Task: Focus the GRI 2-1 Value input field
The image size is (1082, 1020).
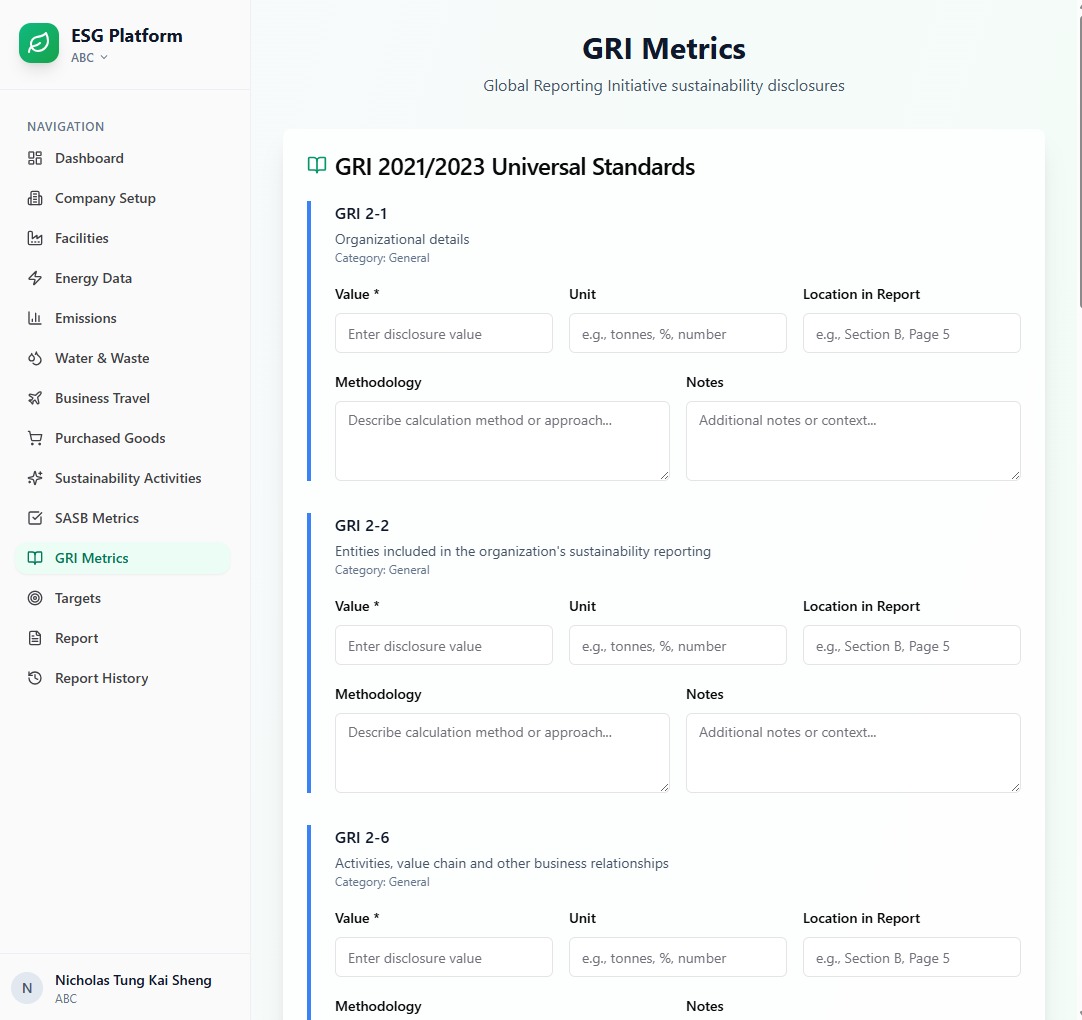Action: [x=443, y=333]
